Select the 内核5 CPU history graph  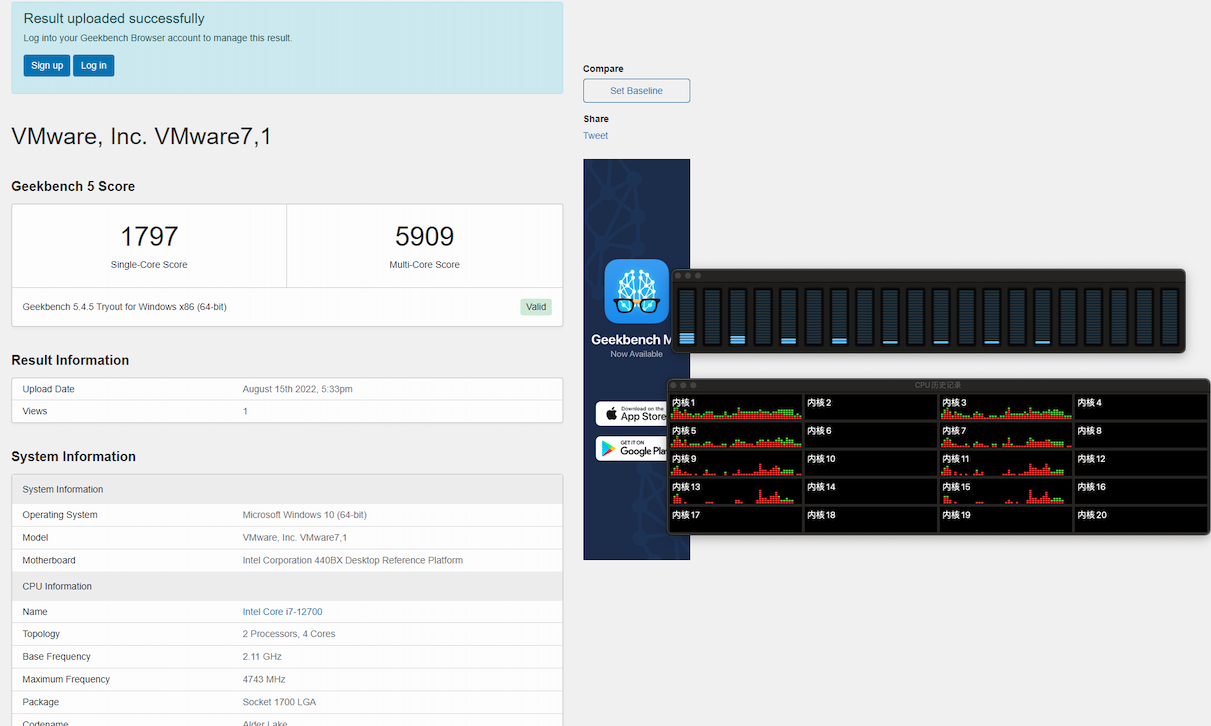pyautogui.click(x=735, y=436)
